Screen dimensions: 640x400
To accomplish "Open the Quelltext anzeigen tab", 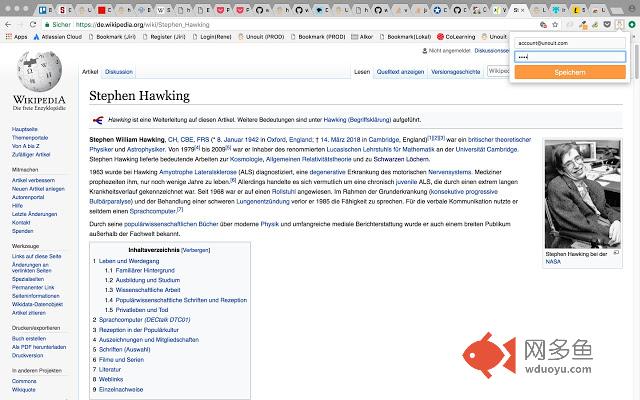I will pyautogui.click(x=400, y=72).
